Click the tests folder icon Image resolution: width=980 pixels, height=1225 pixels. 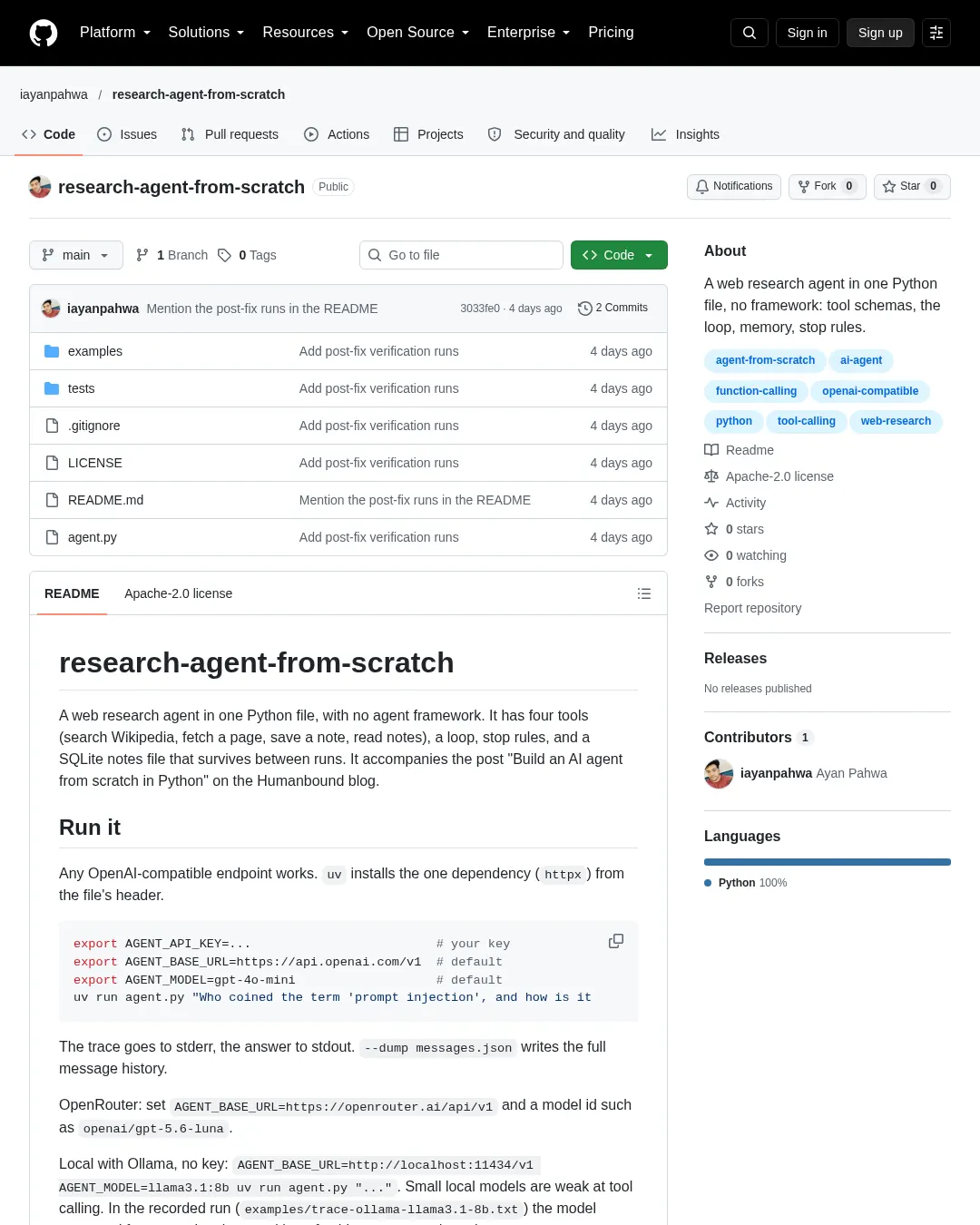point(52,388)
